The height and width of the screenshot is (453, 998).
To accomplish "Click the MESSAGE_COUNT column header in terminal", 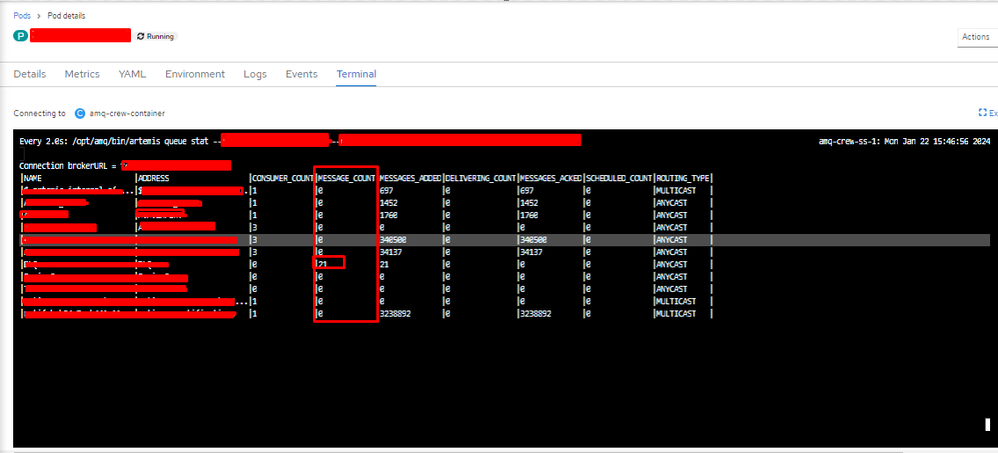I will 346,177.
